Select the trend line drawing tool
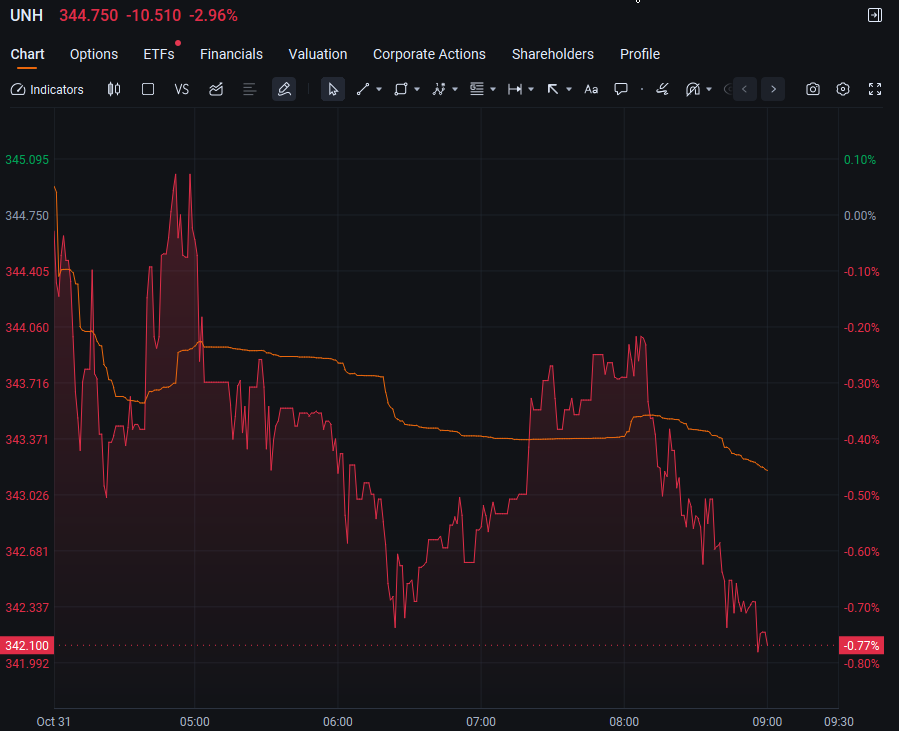Viewport: 899px width, 731px height. (362, 89)
